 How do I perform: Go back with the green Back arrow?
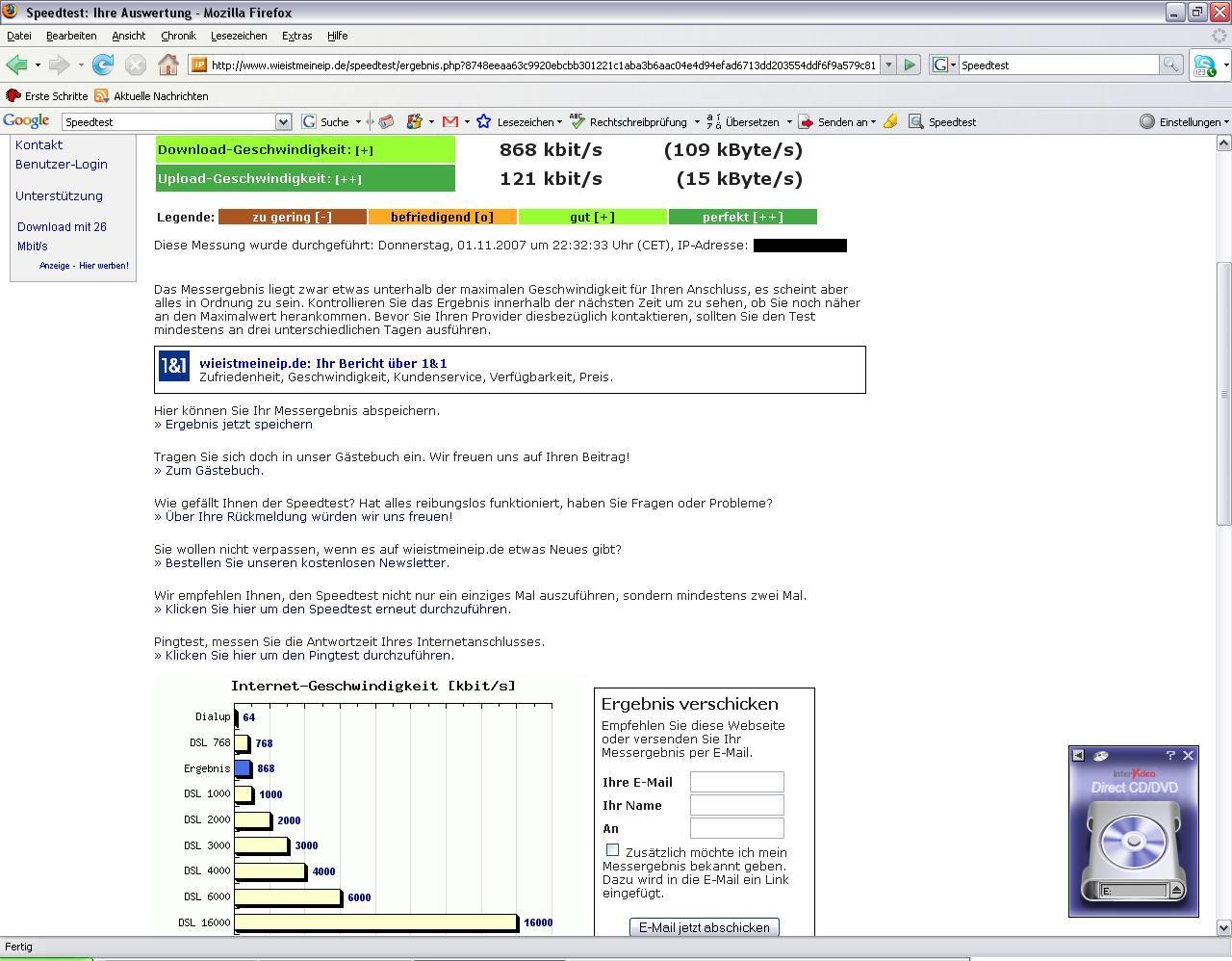pyautogui.click(x=16, y=65)
